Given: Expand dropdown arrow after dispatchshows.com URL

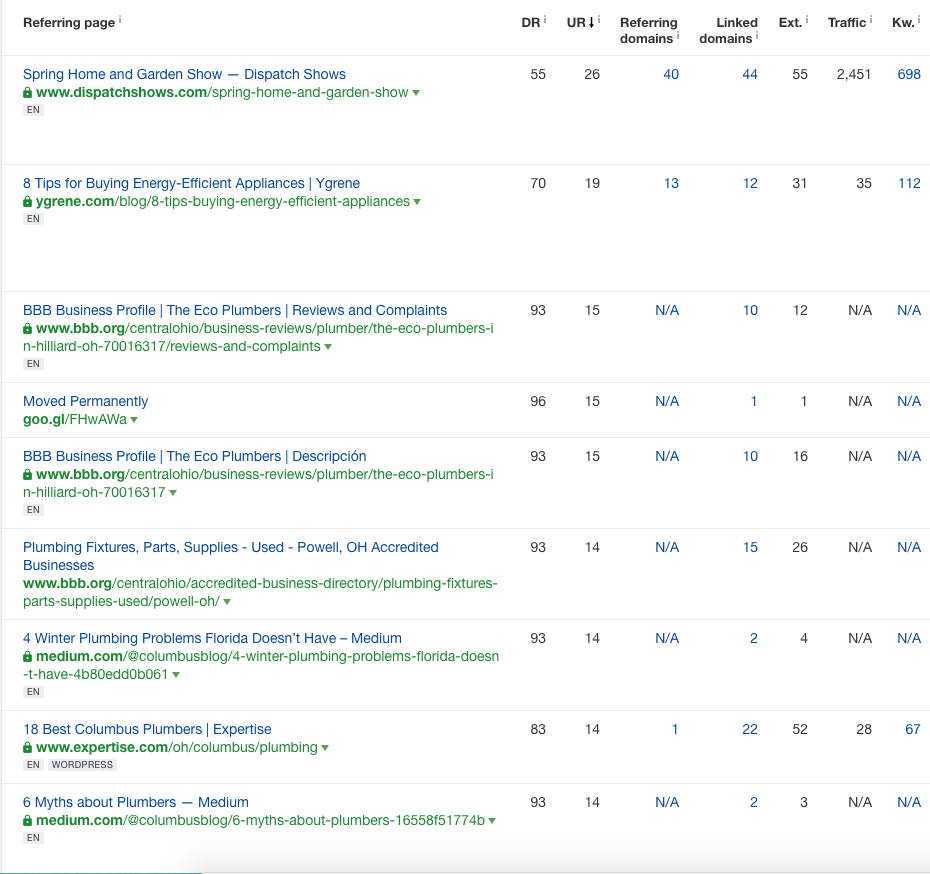Looking at the screenshot, I should (x=416, y=93).
